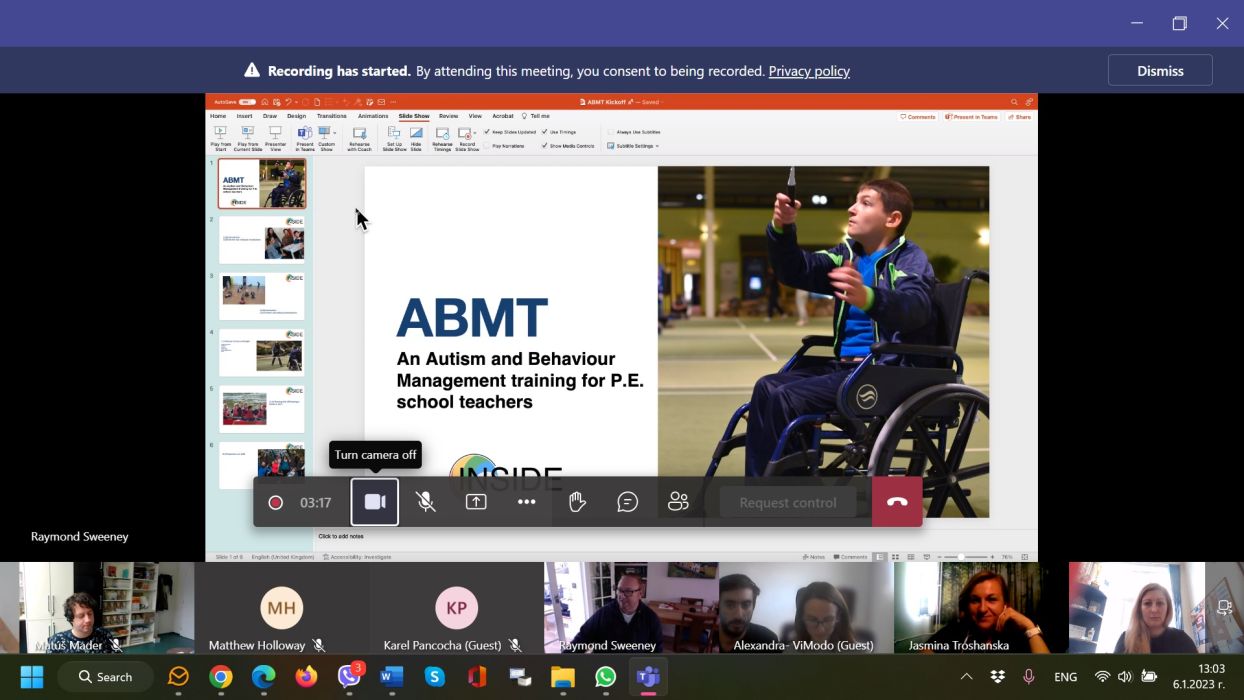1244x700 pixels.
Task: Open more actions ellipsis menu
Action: point(527,502)
